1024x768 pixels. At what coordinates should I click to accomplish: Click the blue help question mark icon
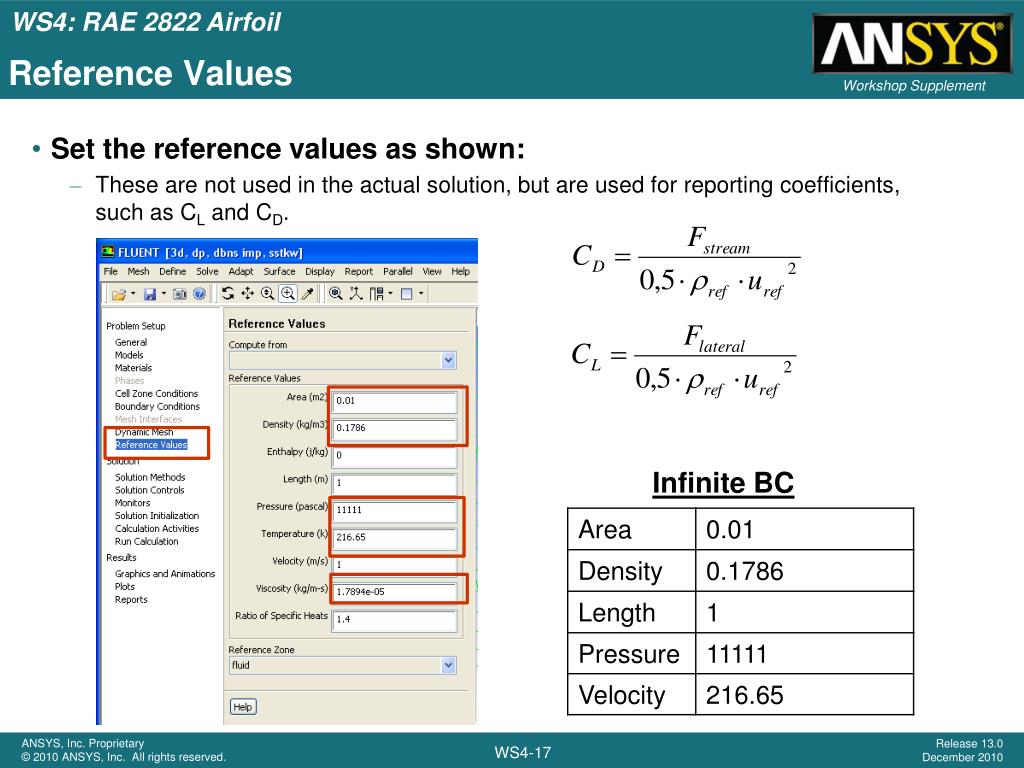199,294
